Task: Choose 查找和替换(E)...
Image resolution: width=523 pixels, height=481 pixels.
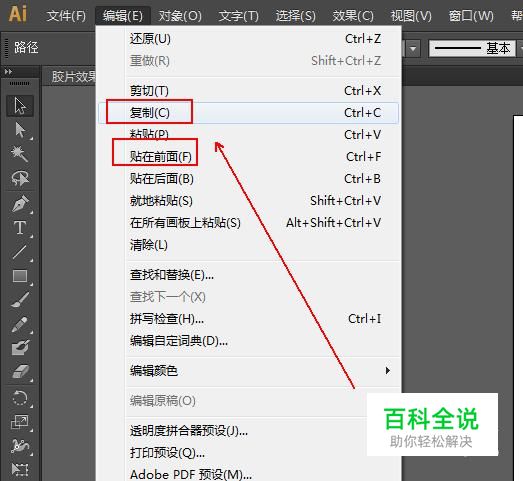Action: (x=248, y=275)
